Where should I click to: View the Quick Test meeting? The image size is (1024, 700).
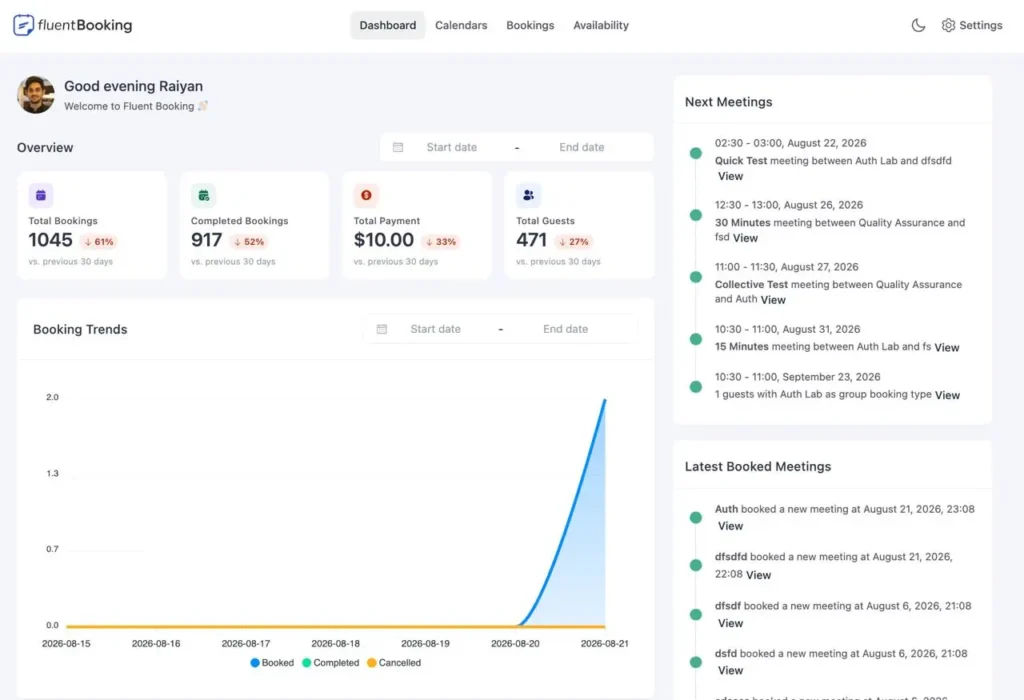tap(730, 176)
